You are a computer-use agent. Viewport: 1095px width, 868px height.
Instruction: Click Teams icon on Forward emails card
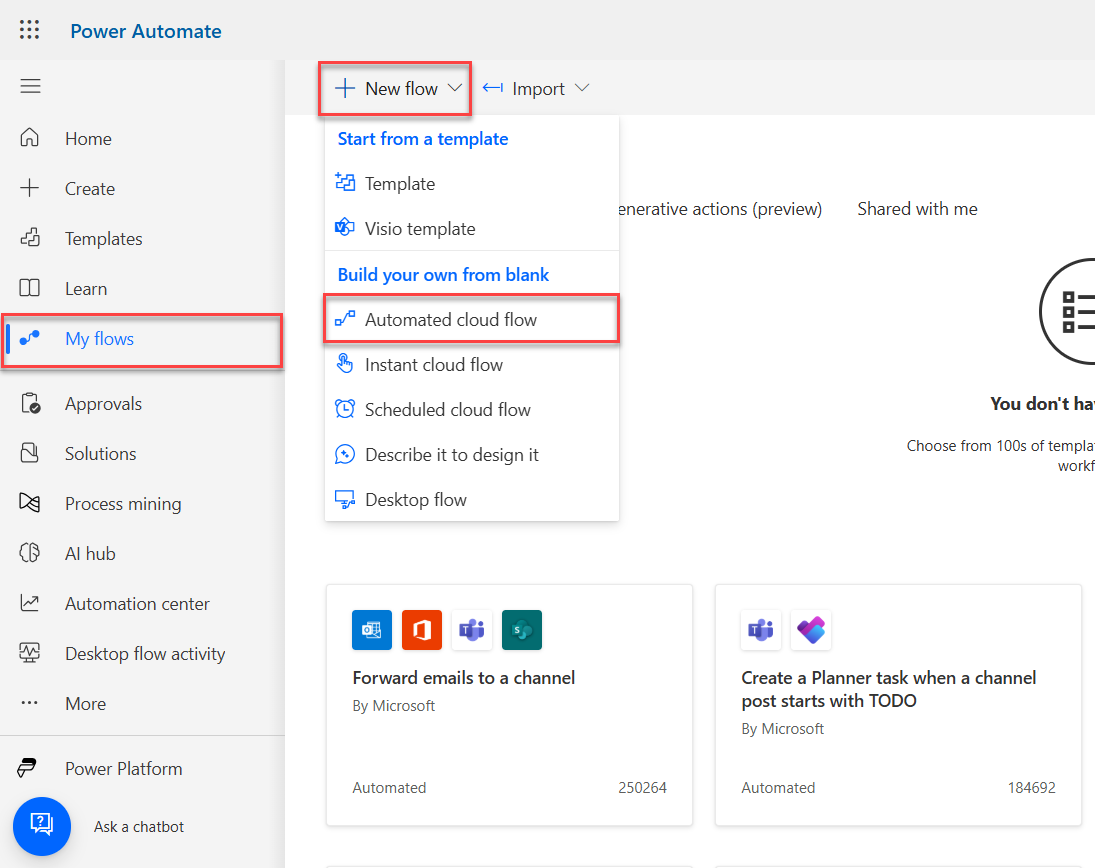point(472,630)
